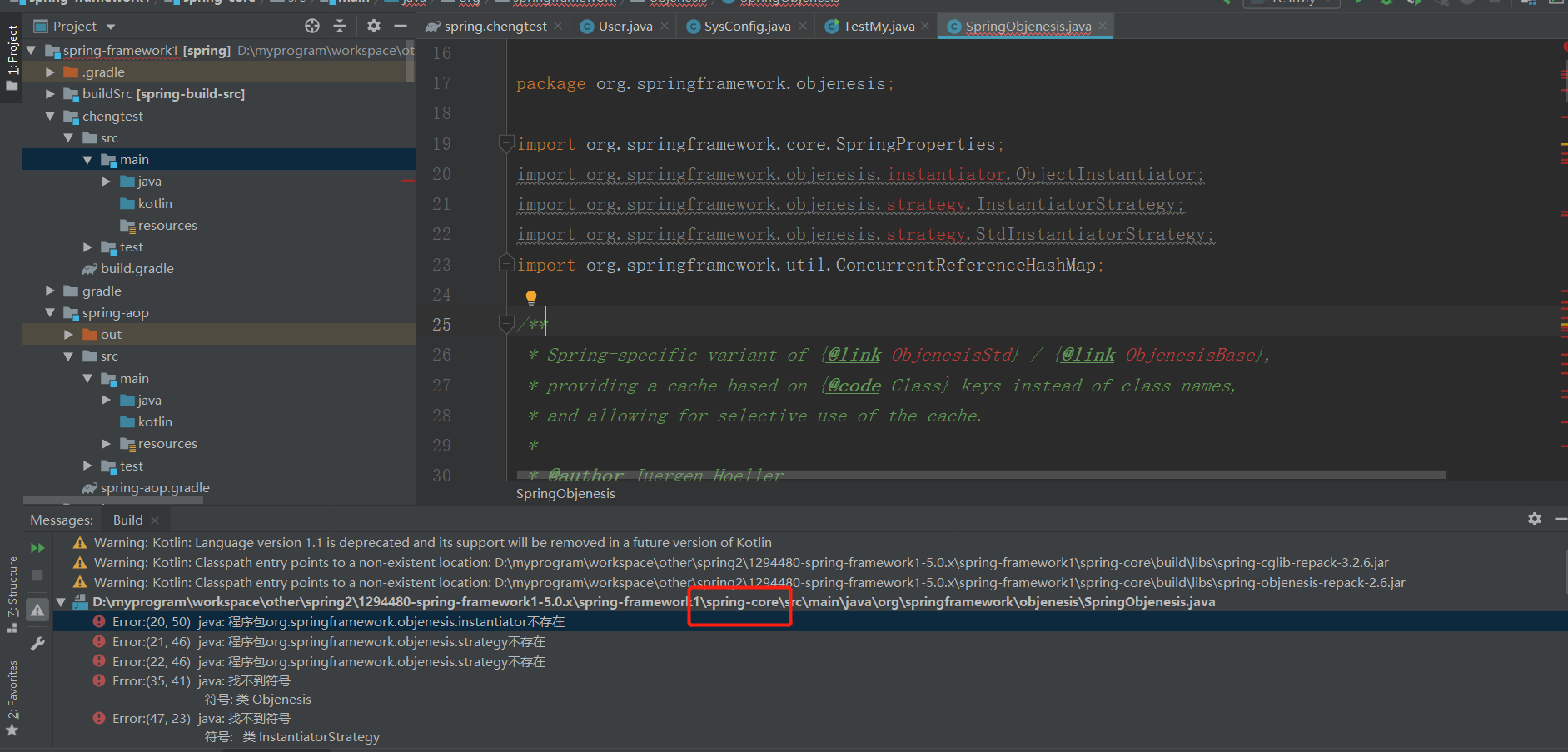The image size is (1568, 752).
Task: Close the Build tab in Messages
Action: (x=155, y=520)
